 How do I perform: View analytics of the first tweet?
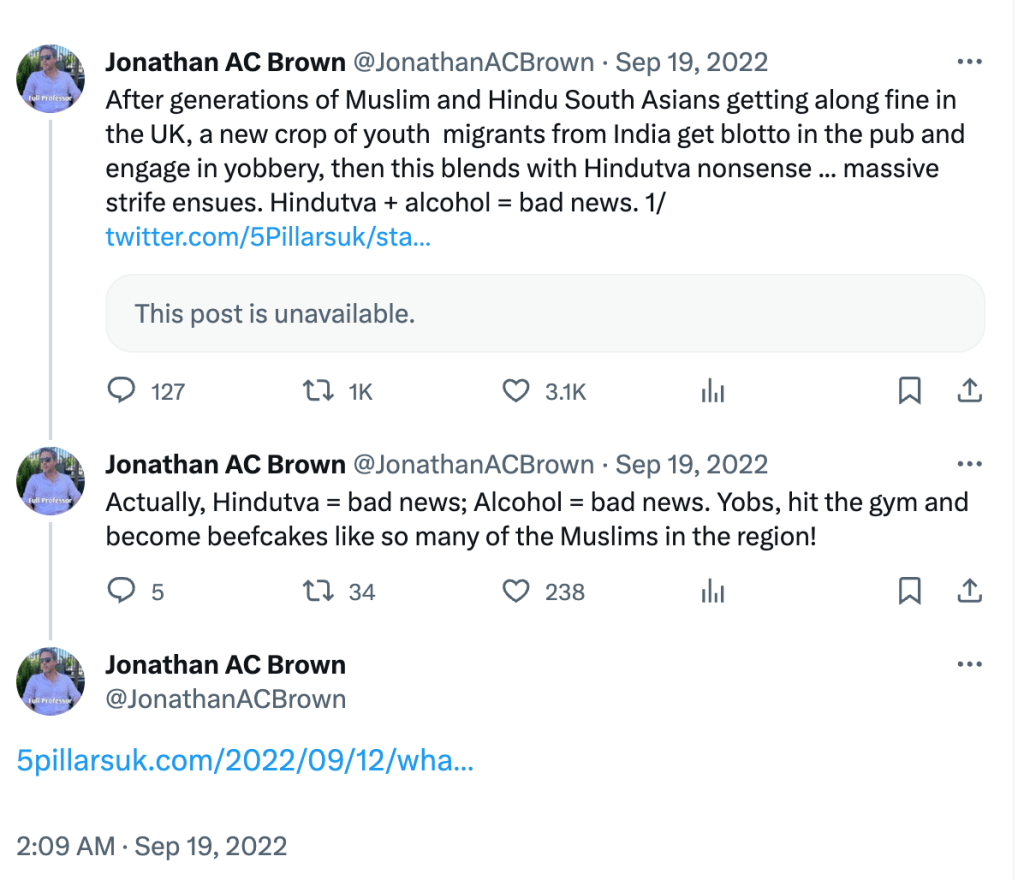click(713, 391)
